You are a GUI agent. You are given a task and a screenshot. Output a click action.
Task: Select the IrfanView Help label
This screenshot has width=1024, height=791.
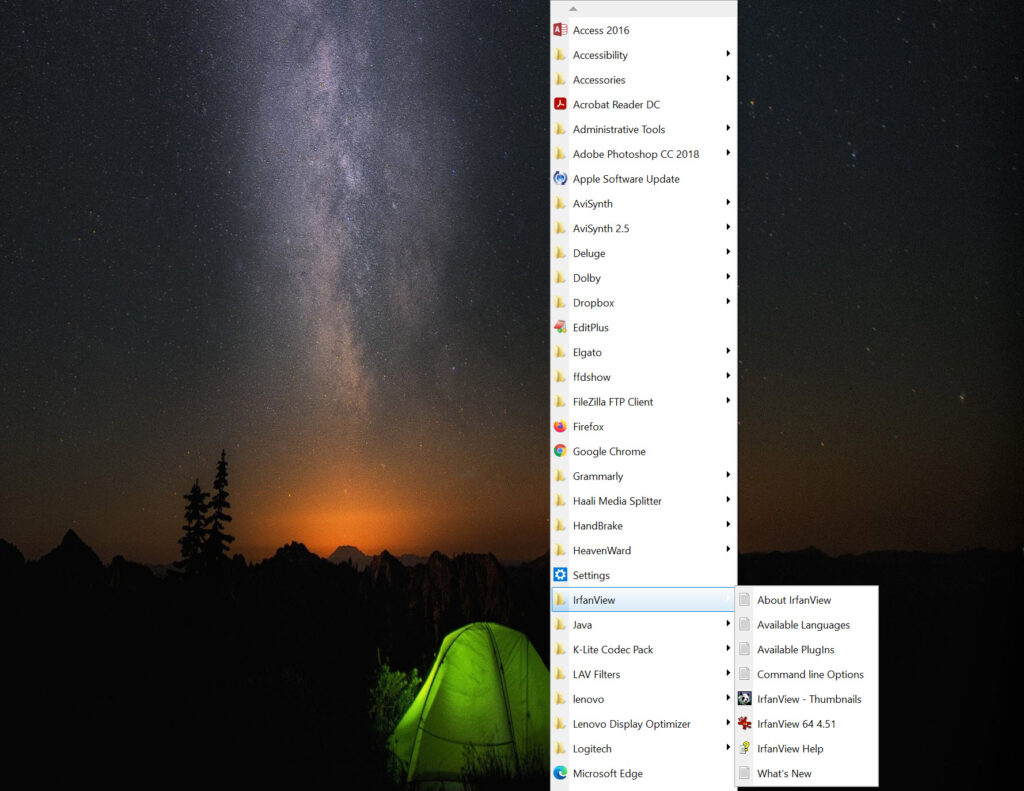click(x=790, y=749)
